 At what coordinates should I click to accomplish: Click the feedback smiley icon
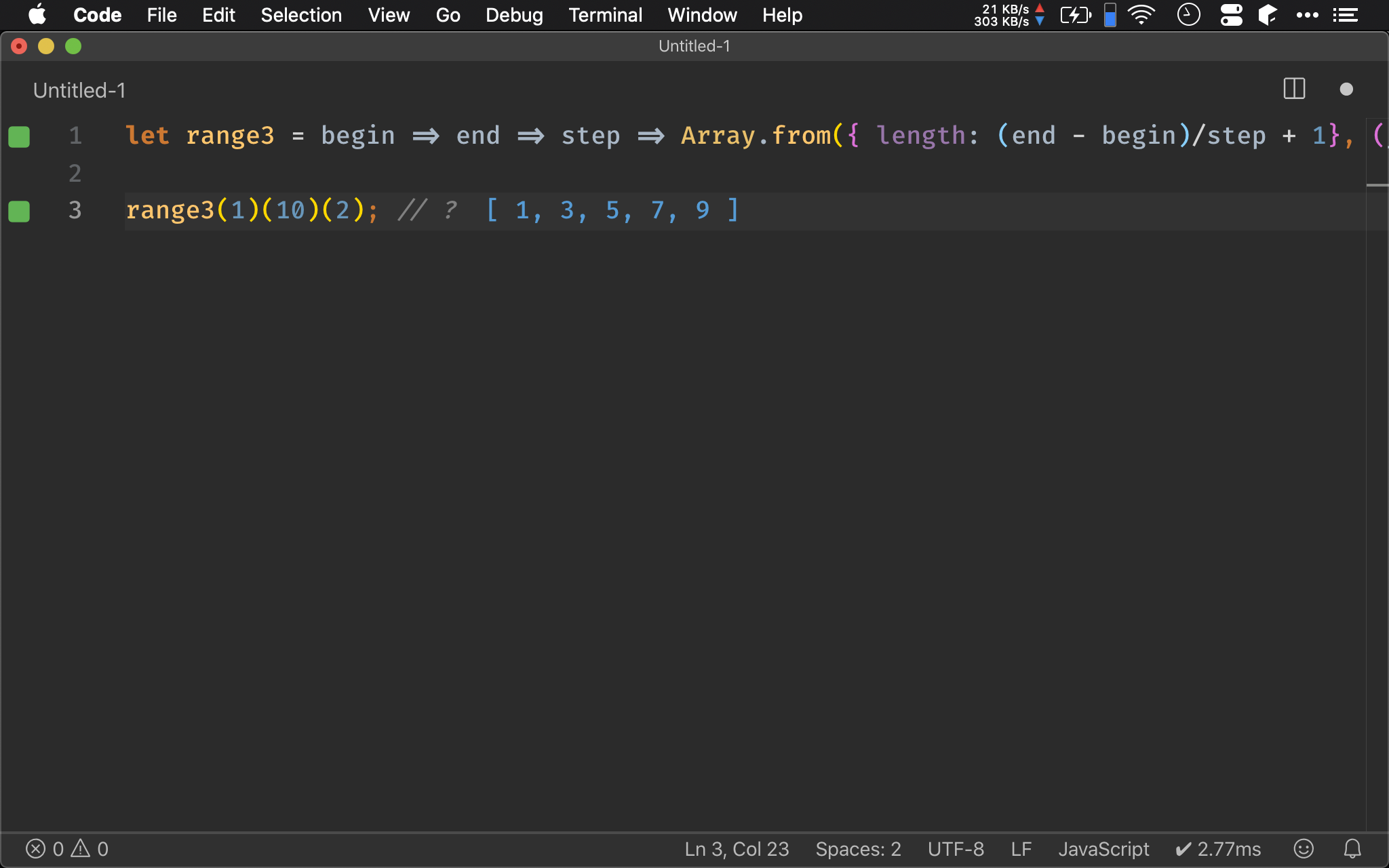click(x=1304, y=849)
